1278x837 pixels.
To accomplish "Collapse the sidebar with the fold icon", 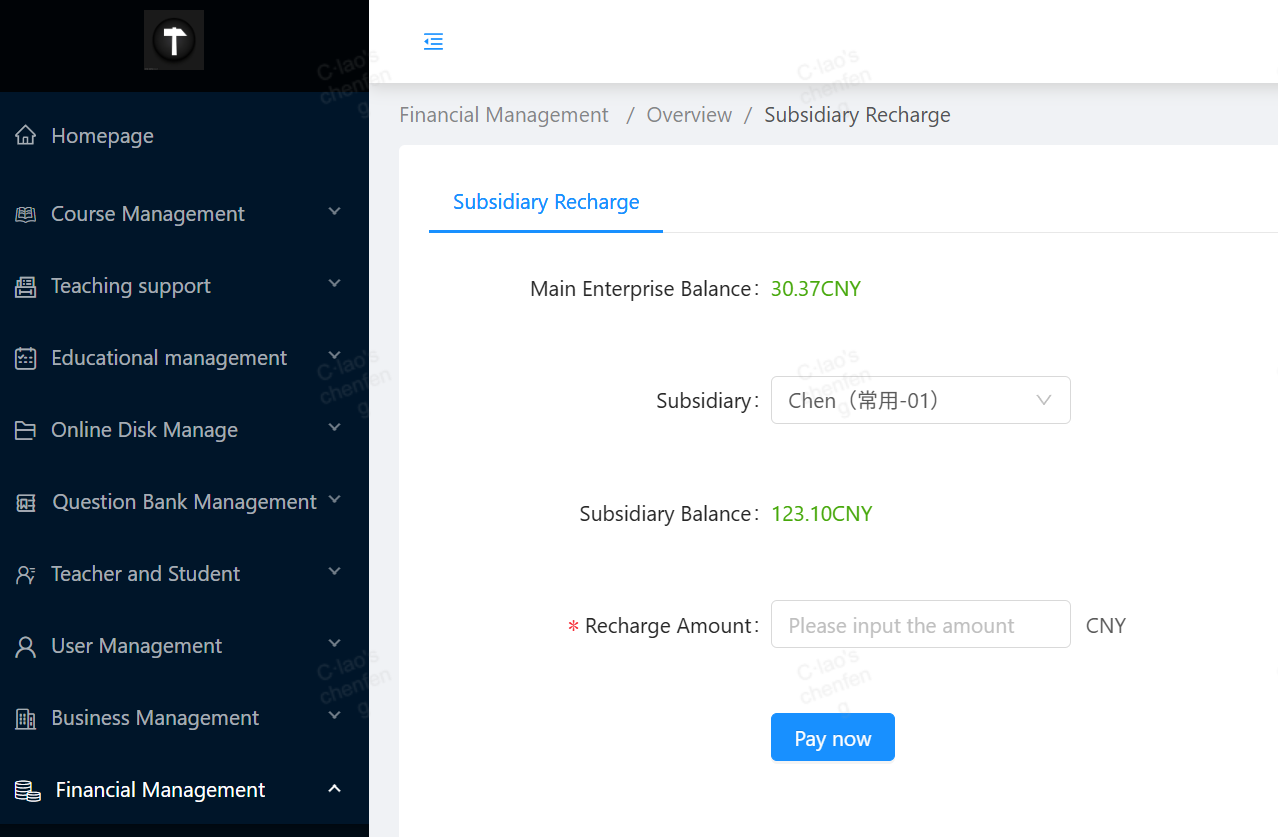I will 433,41.
